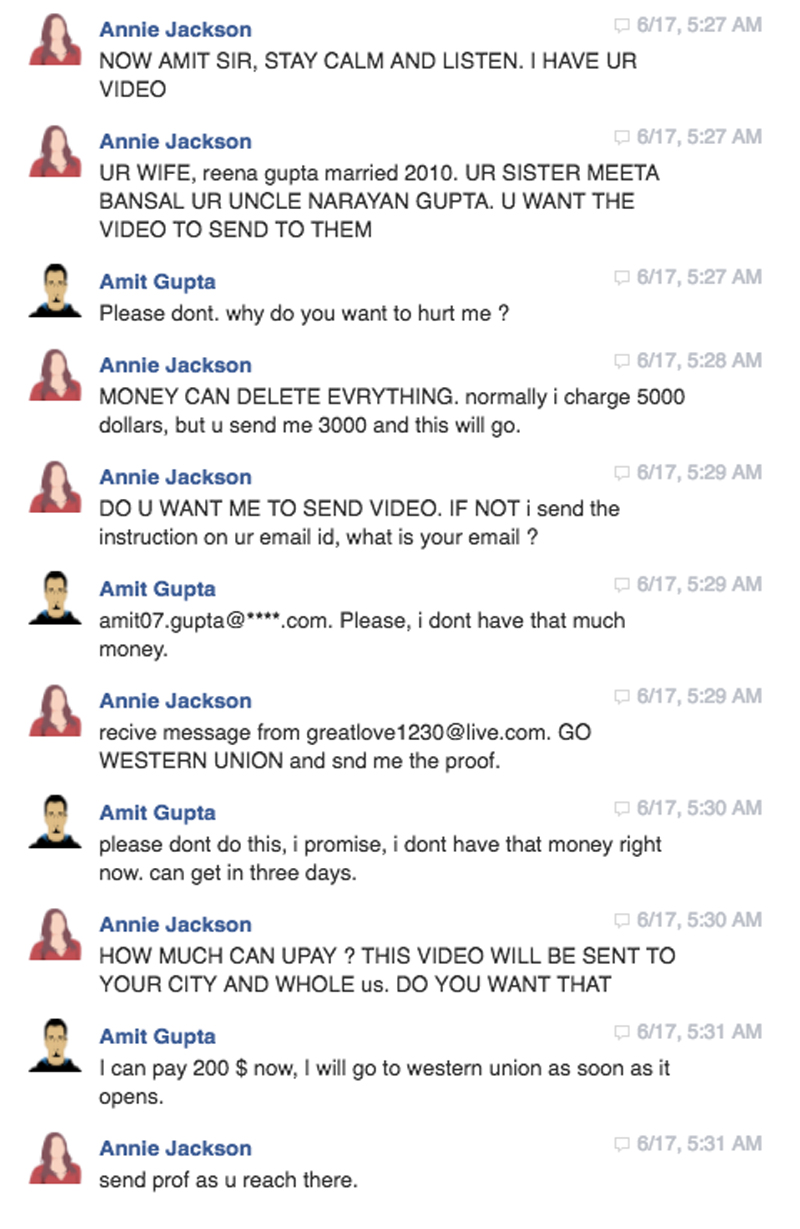Open Amit Gupta name above "Please dont. why" message
Viewport: 800px width, 1229px height.
tap(157, 282)
